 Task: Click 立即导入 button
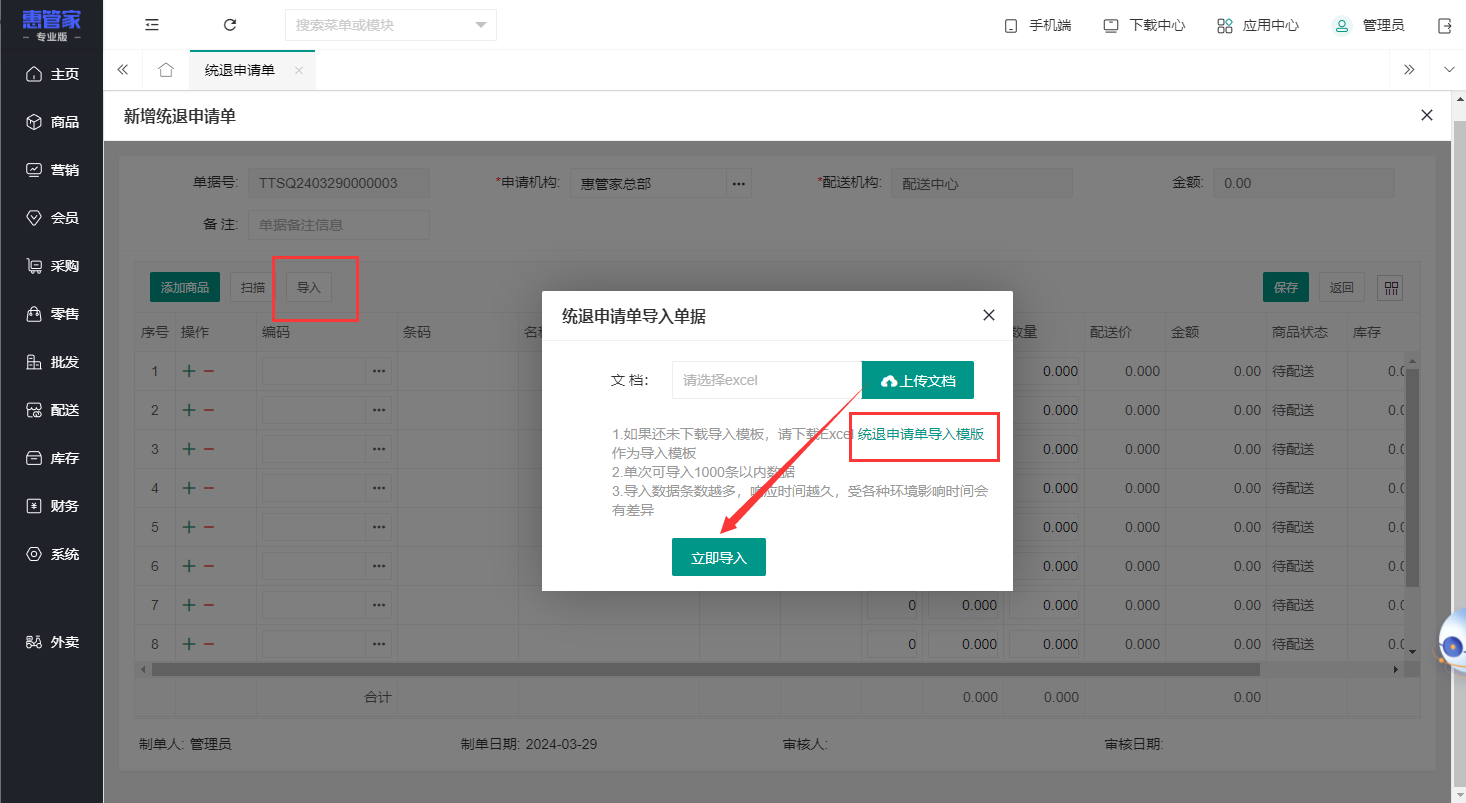click(x=719, y=557)
